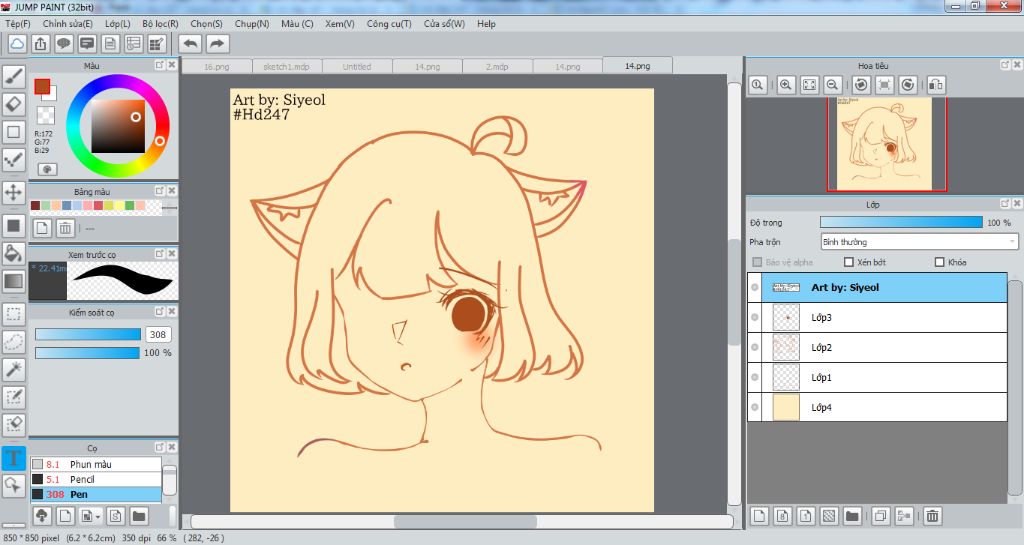Toggle visibility of Lớp4 layer
Image resolution: width=1024 pixels, height=545 pixels.
click(x=755, y=407)
